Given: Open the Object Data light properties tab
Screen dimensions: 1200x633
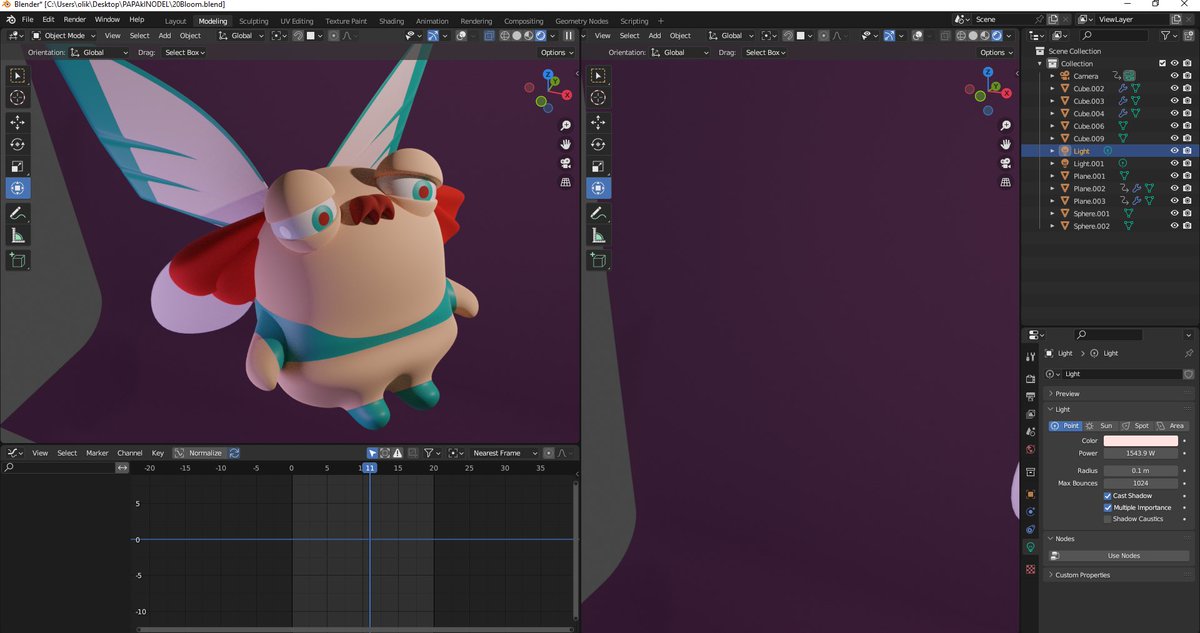Looking at the screenshot, I should (1030, 547).
